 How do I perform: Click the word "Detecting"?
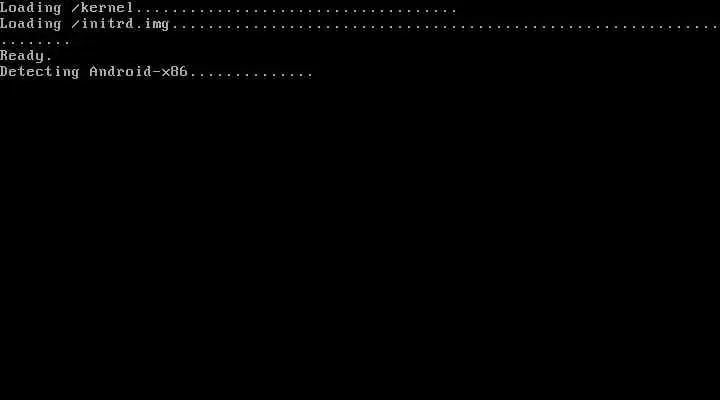click(x=39, y=72)
